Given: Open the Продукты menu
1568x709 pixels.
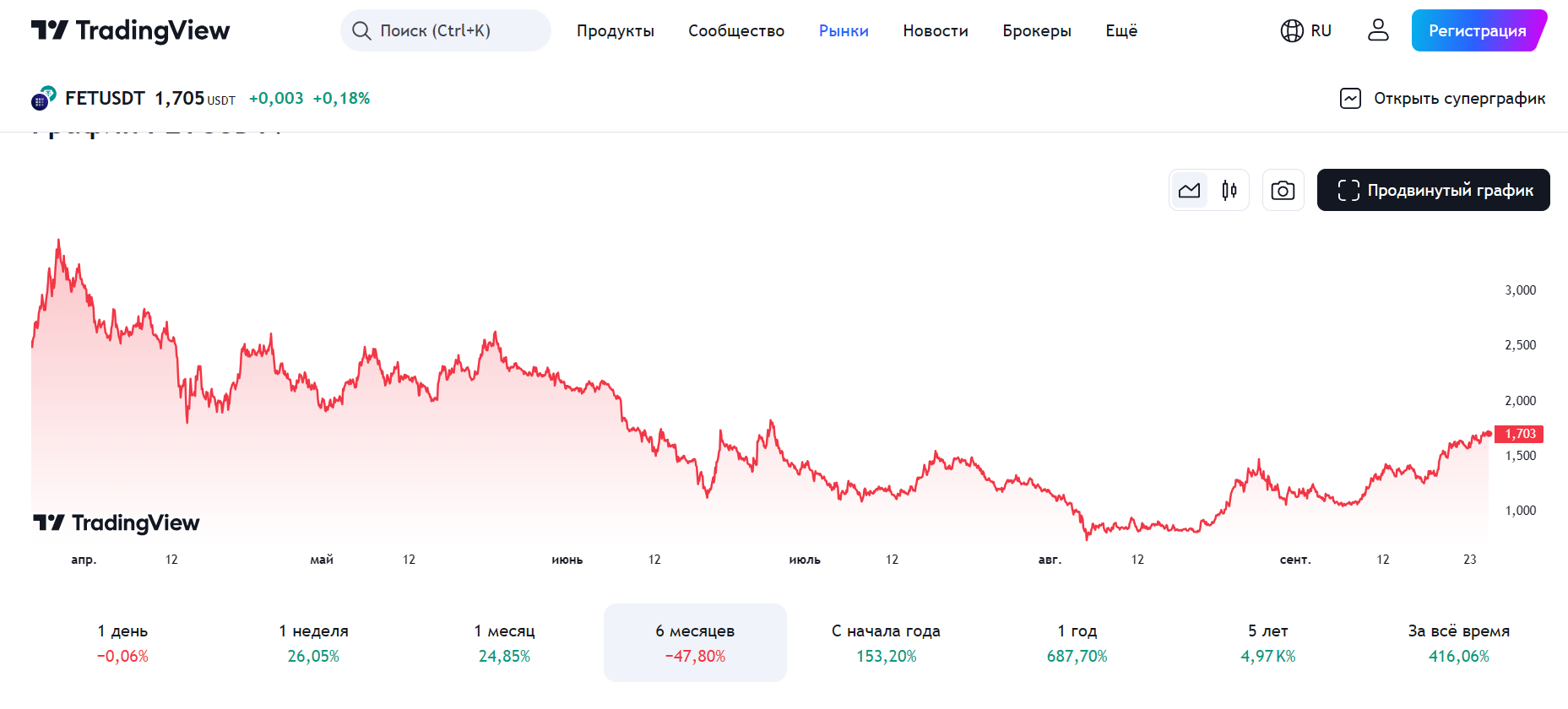Looking at the screenshot, I should click(x=616, y=31).
